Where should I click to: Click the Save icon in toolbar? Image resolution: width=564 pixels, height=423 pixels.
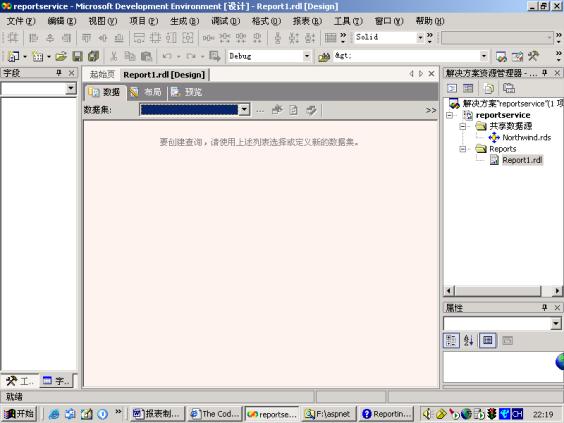coord(77,56)
